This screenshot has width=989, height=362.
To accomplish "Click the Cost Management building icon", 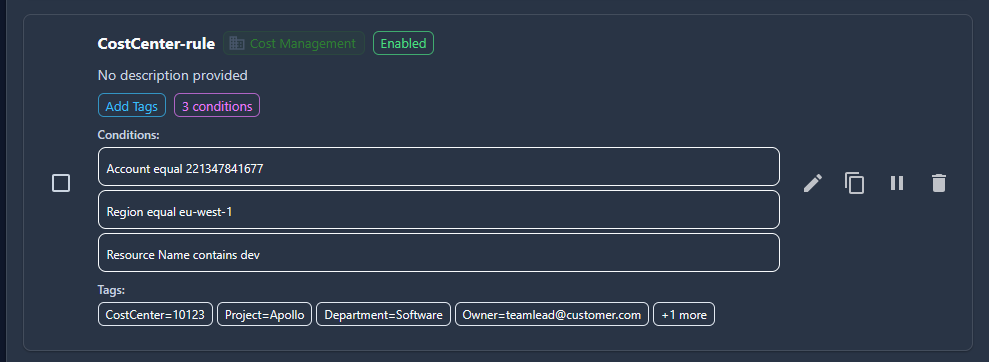I will point(237,44).
